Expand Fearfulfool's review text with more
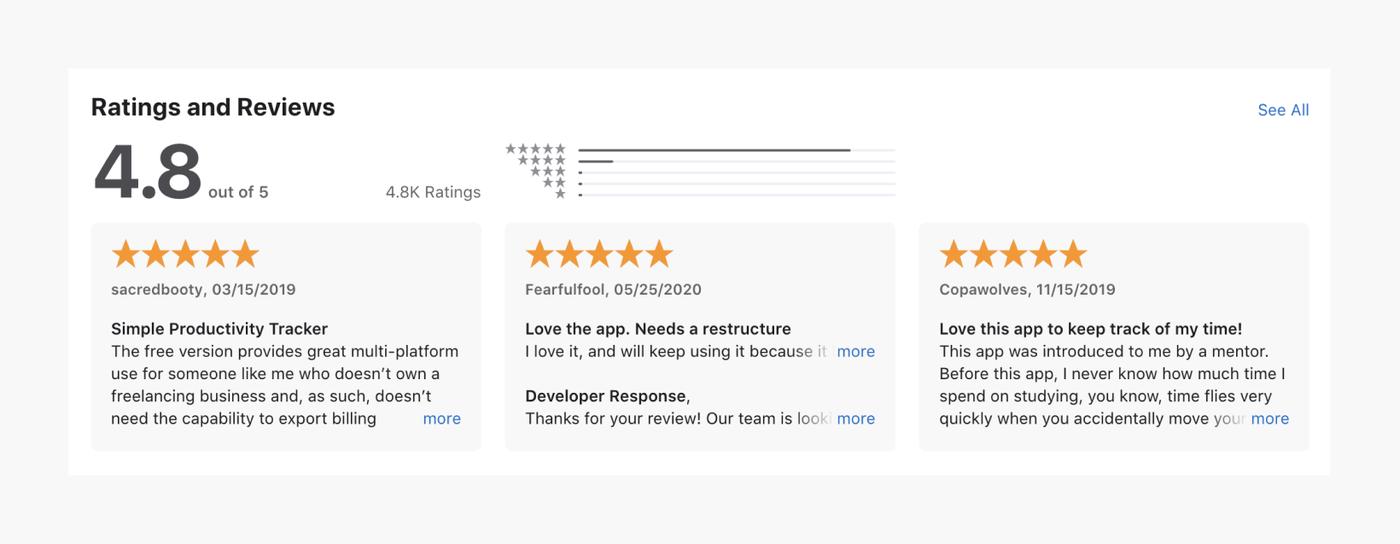 click(x=855, y=351)
